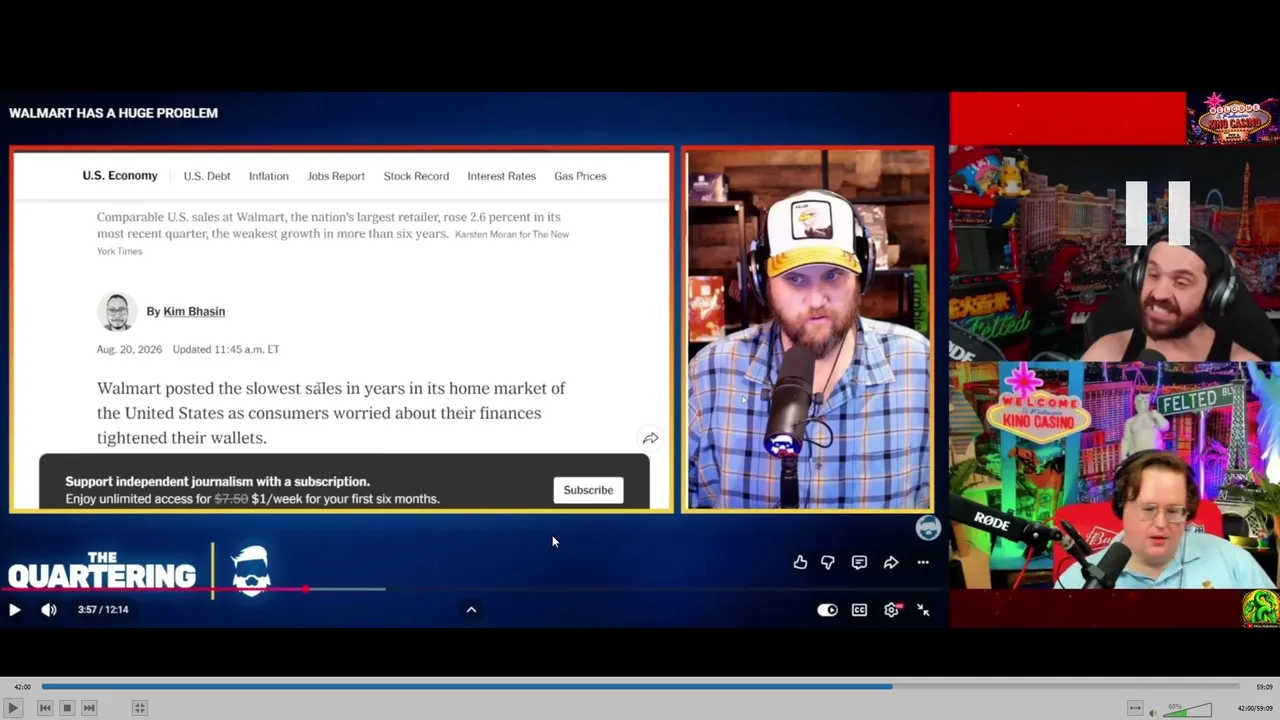1280x720 pixels.
Task: Click the video title 'WALMART HAS A HUGE PROBLEM'
Action: click(x=113, y=113)
